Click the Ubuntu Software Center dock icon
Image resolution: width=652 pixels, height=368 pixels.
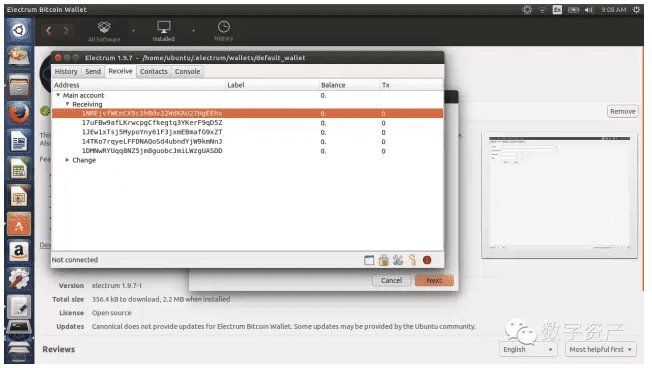(x=19, y=225)
